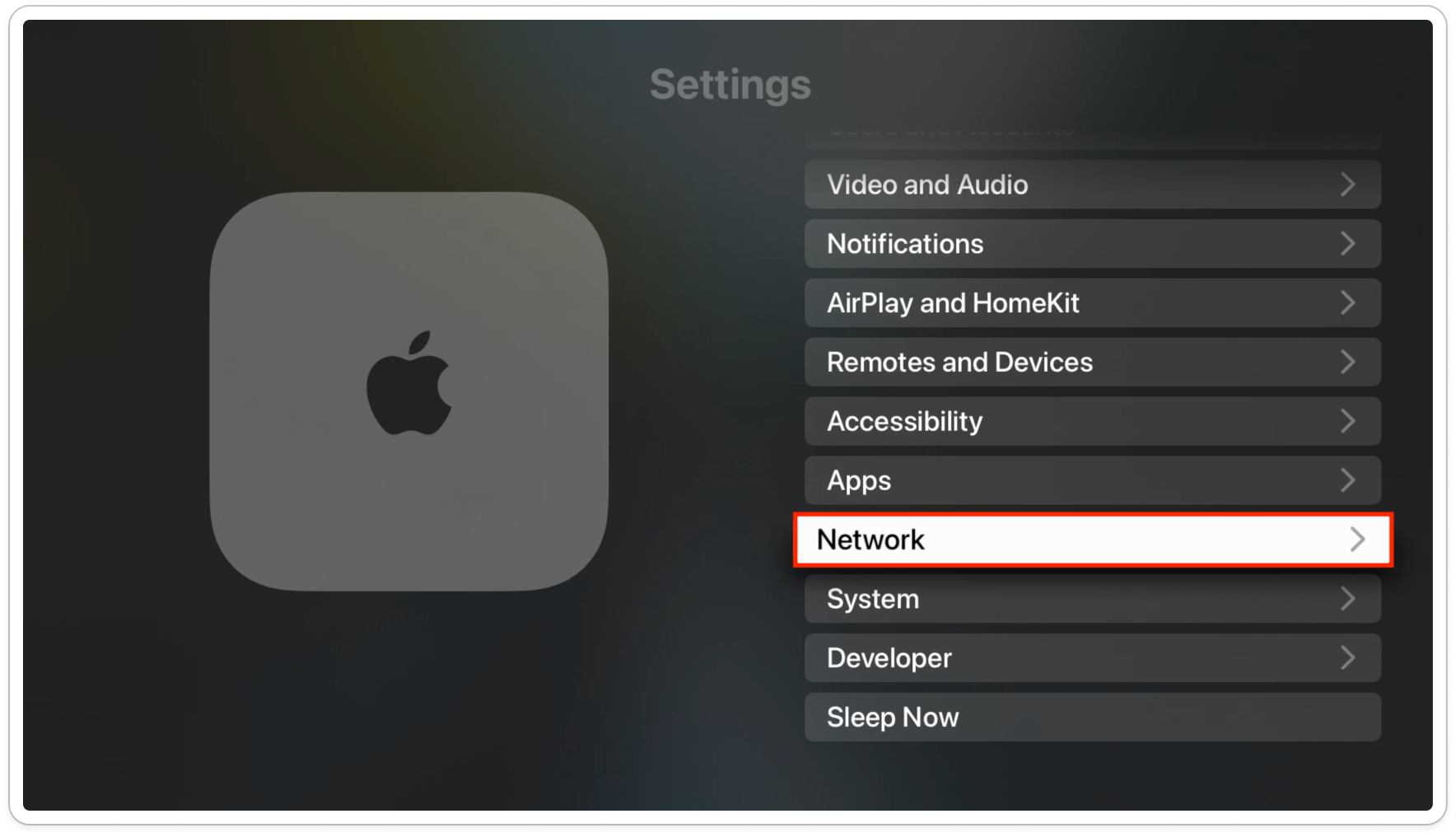The width and height of the screenshot is (1456, 837).
Task: Click chevron arrow beside Accessibility
Action: [x=1347, y=421]
